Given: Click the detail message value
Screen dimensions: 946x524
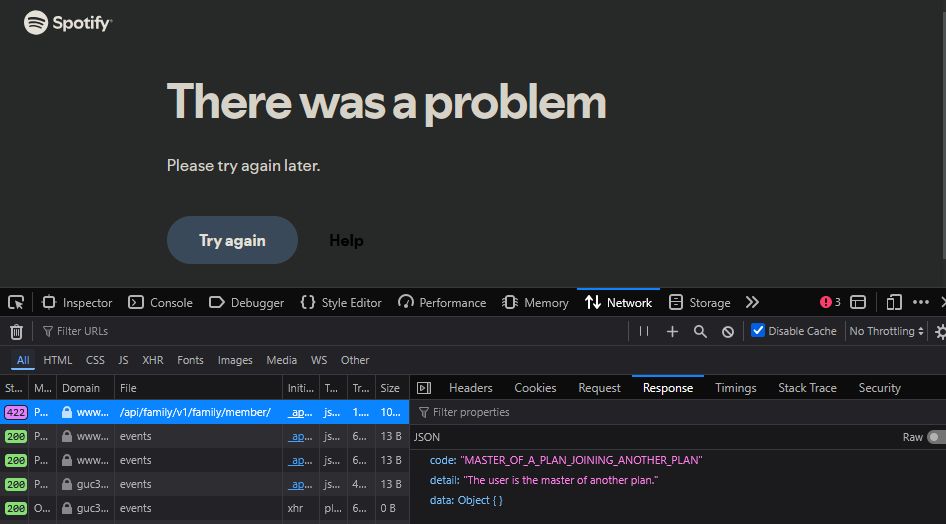Looking at the screenshot, I should [560, 481].
